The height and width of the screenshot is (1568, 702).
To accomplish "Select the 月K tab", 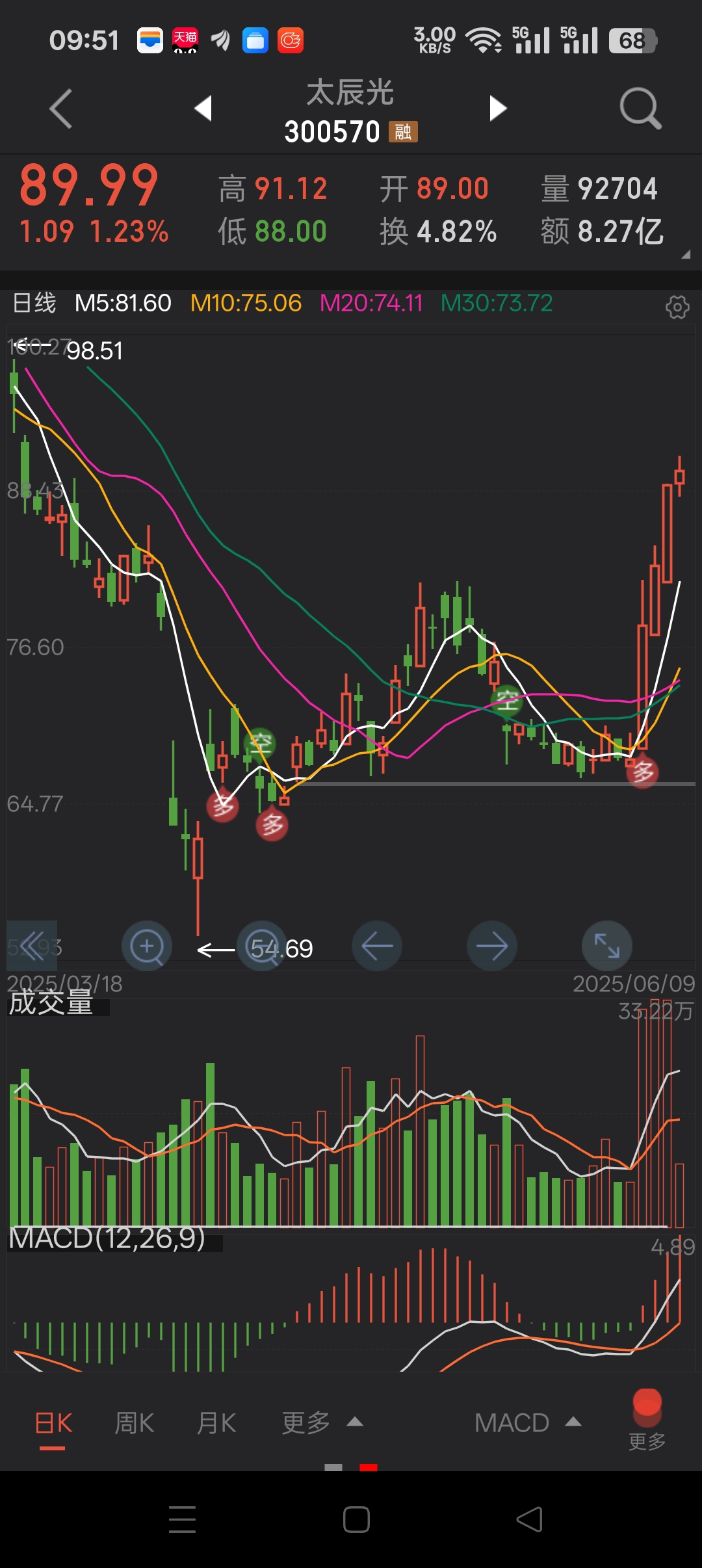I will [216, 1424].
